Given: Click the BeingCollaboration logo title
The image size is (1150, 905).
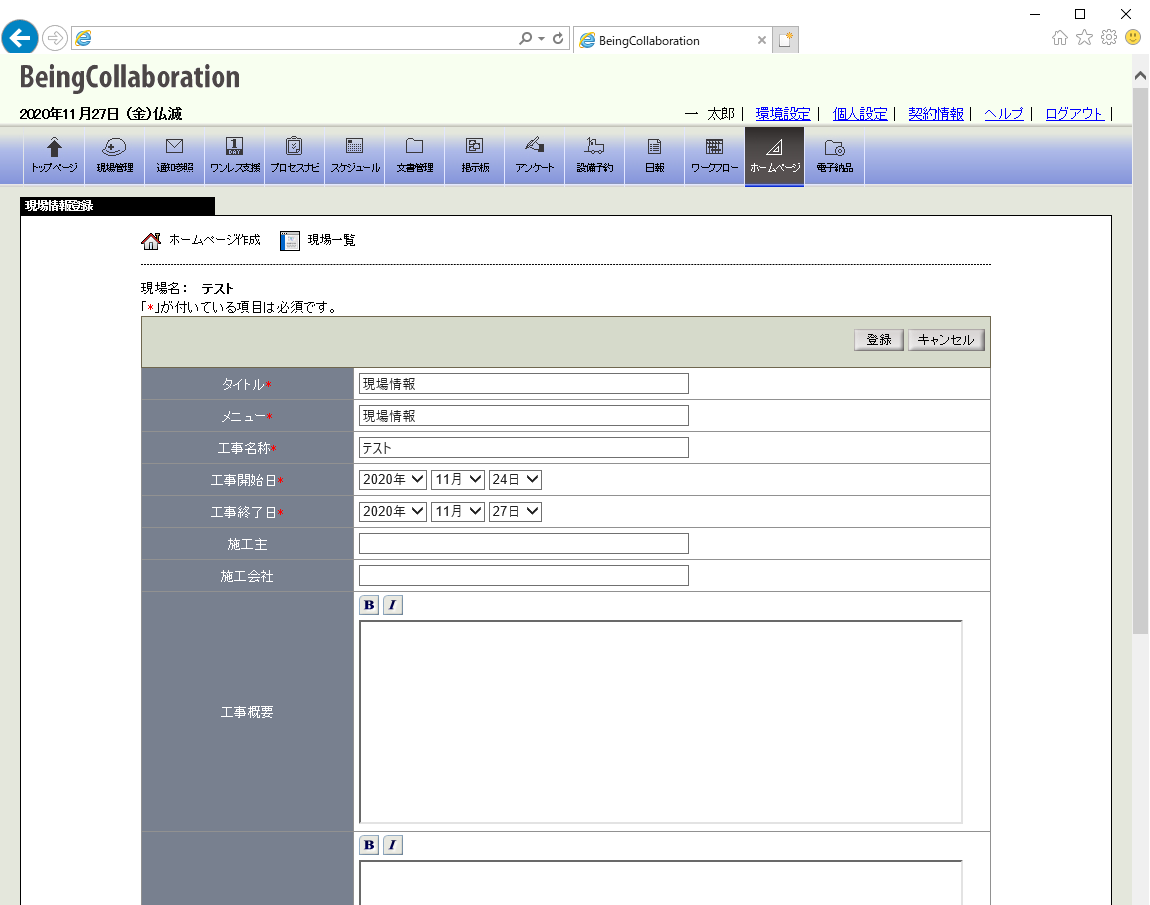Looking at the screenshot, I should [x=130, y=77].
